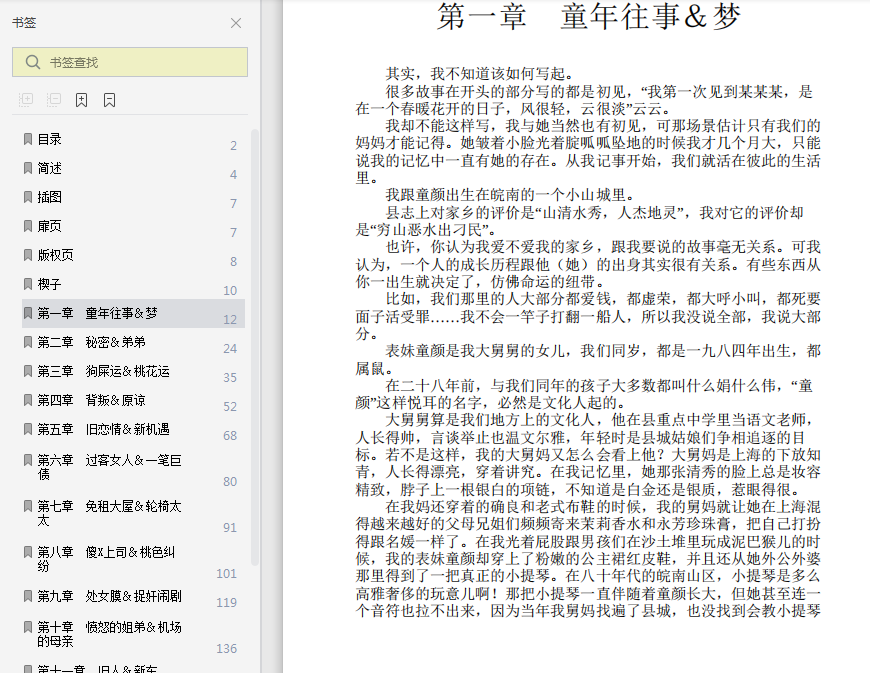Click the bookmark icon beside 第六章

[x=28, y=459]
